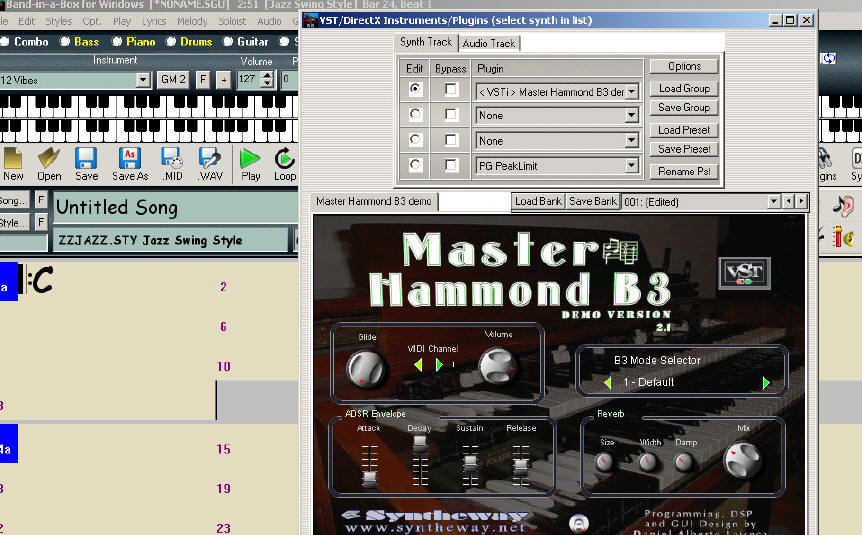
Task: Open the Lyrics menu
Action: click(154, 21)
